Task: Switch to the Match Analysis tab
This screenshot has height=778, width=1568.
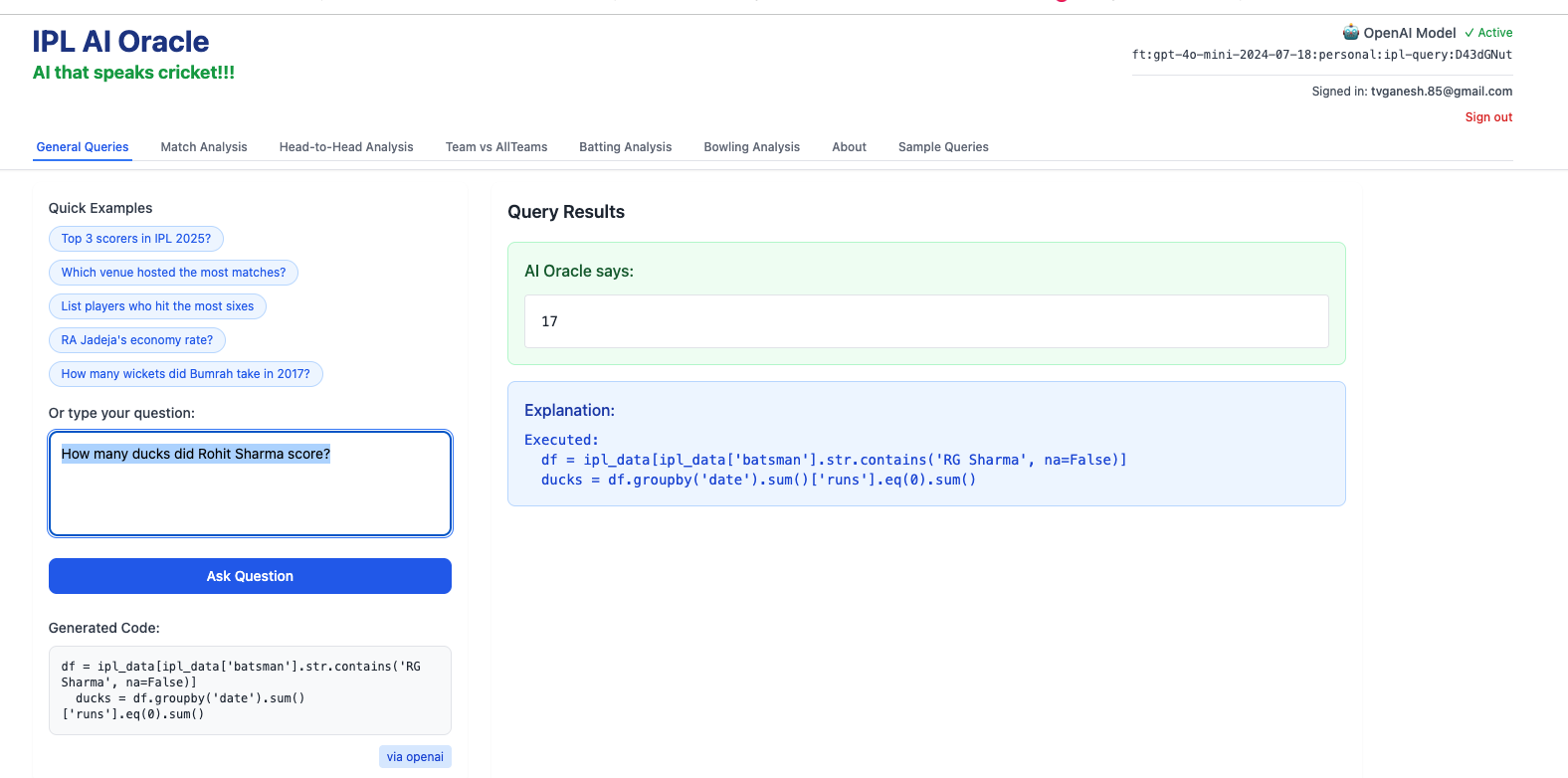Action: (204, 147)
